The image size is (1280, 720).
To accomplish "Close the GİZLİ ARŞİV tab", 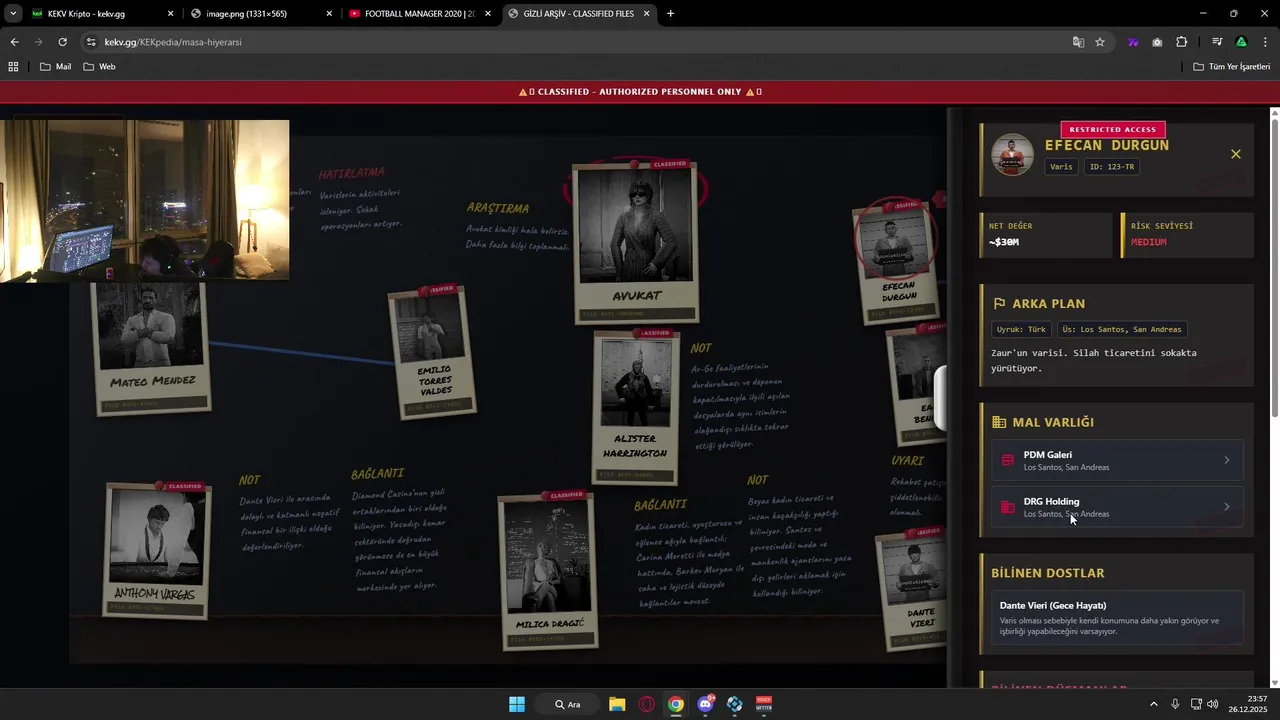I will tap(646, 14).
